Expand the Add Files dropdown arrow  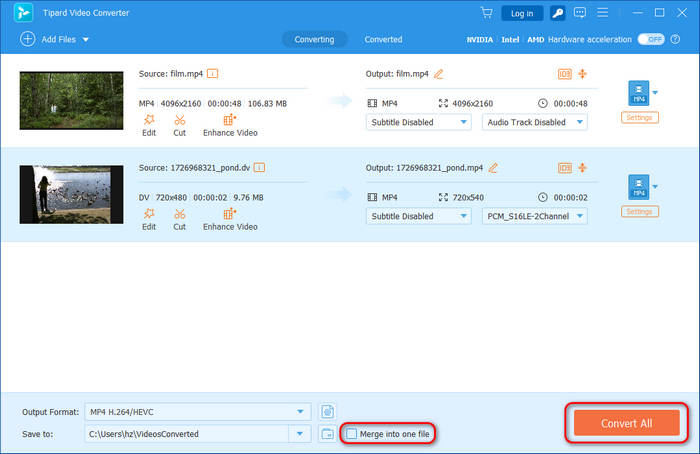[x=85, y=39]
